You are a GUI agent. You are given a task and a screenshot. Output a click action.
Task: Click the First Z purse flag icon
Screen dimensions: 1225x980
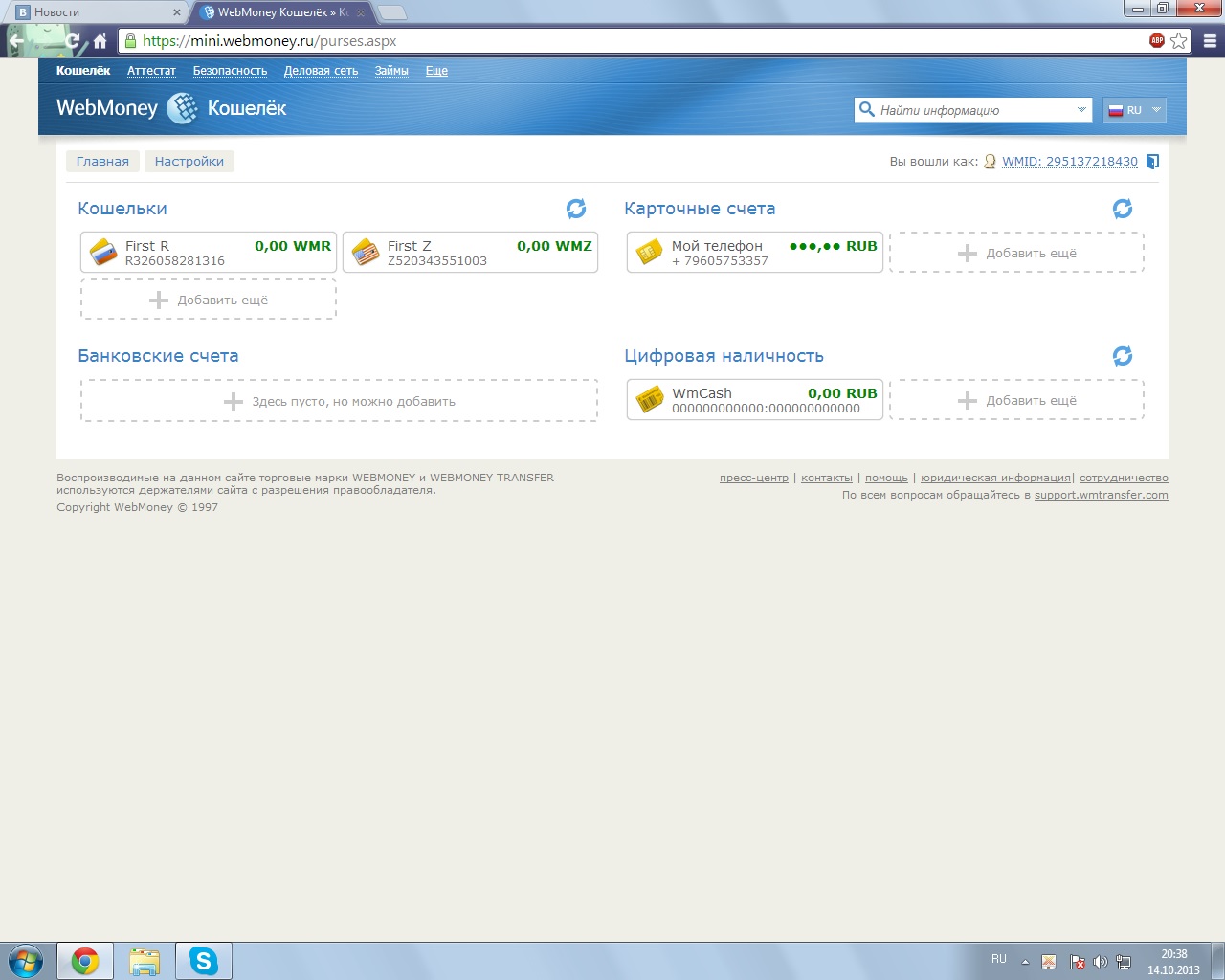(366, 253)
